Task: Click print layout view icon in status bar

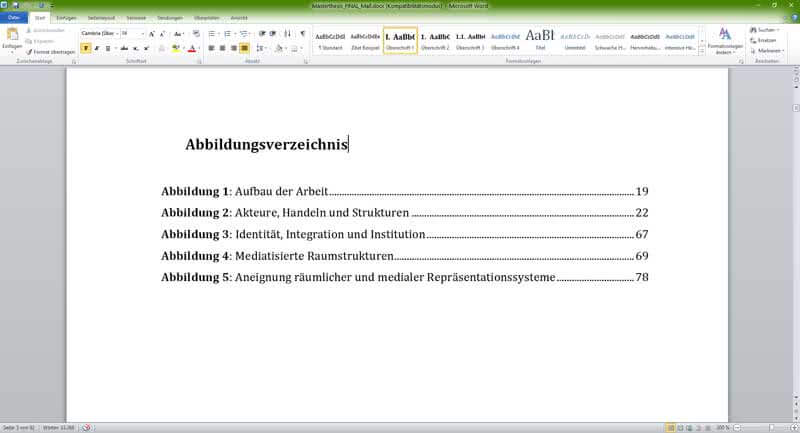Action: (671, 428)
